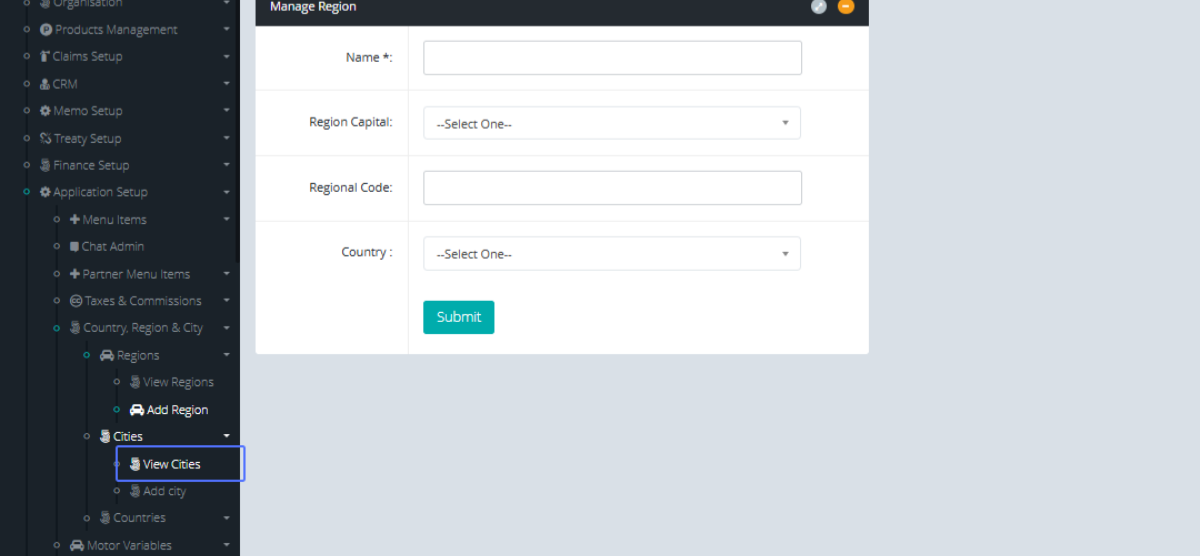Focus the Name input field
This screenshot has height=556, width=1200.
pos(612,58)
